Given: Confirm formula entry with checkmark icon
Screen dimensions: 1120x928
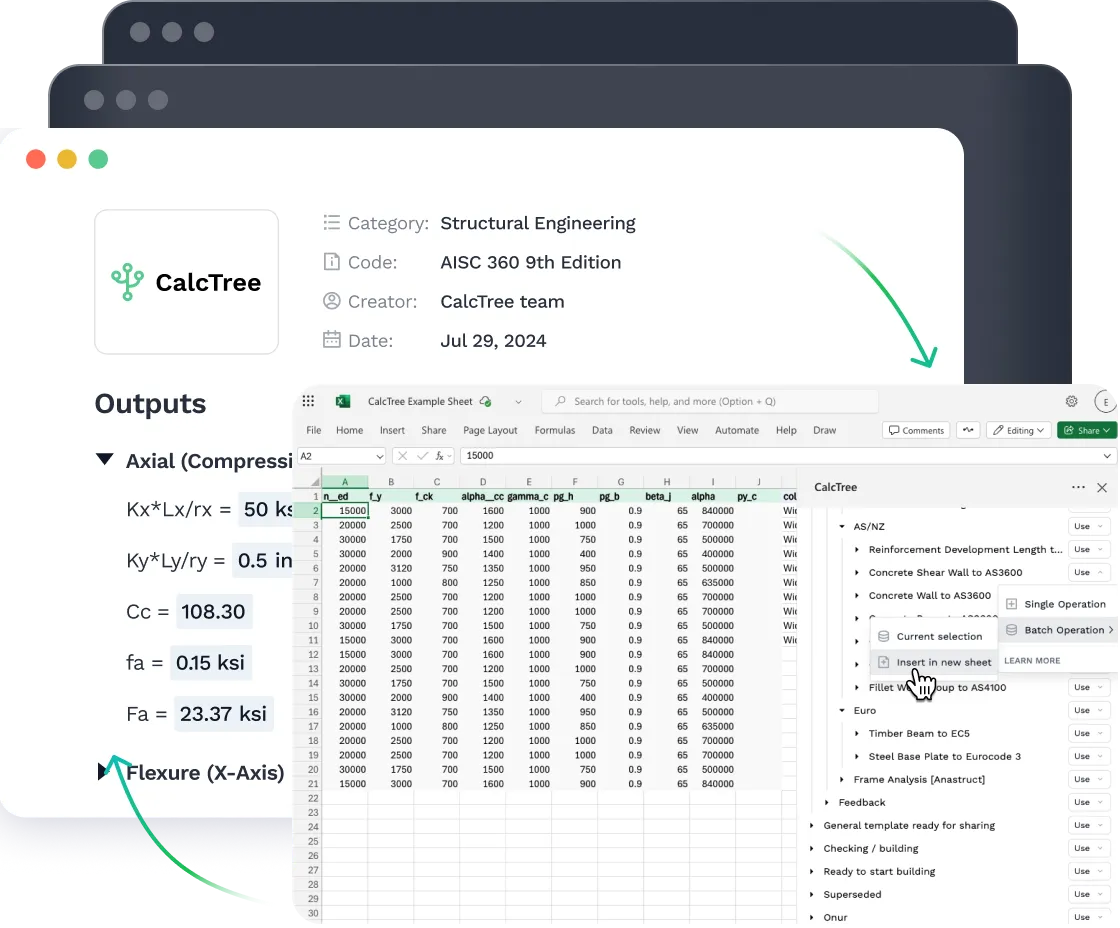Looking at the screenshot, I should pyautogui.click(x=422, y=456).
